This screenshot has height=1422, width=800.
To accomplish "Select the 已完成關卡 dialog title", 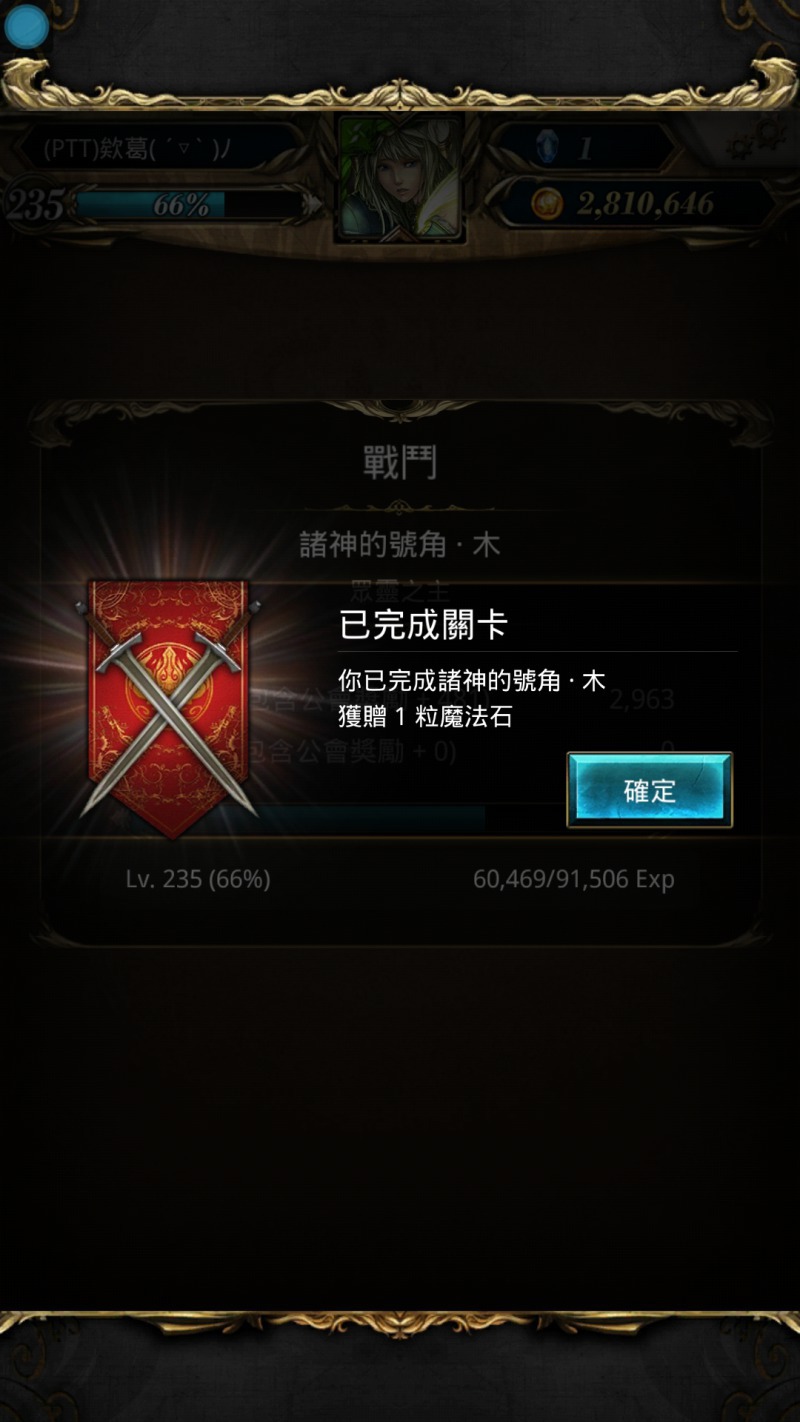I will click(x=423, y=625).
